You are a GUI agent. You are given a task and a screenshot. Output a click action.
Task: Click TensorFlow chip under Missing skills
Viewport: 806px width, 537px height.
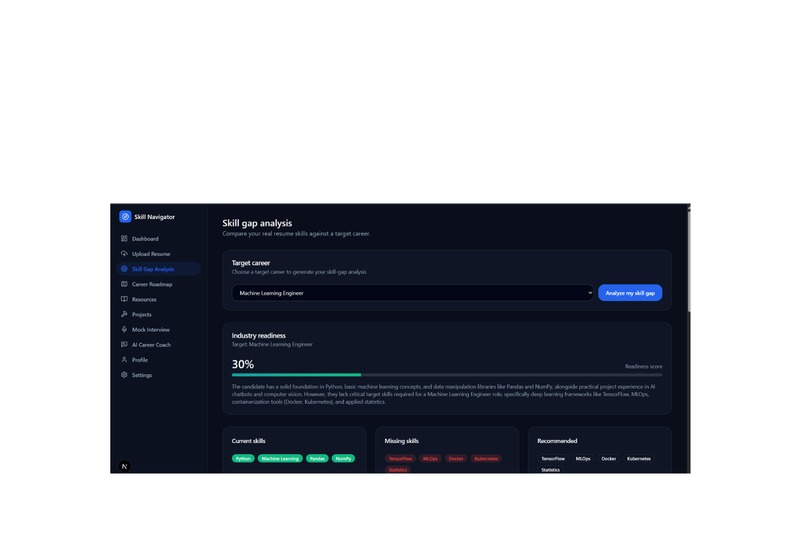[400, 458]
